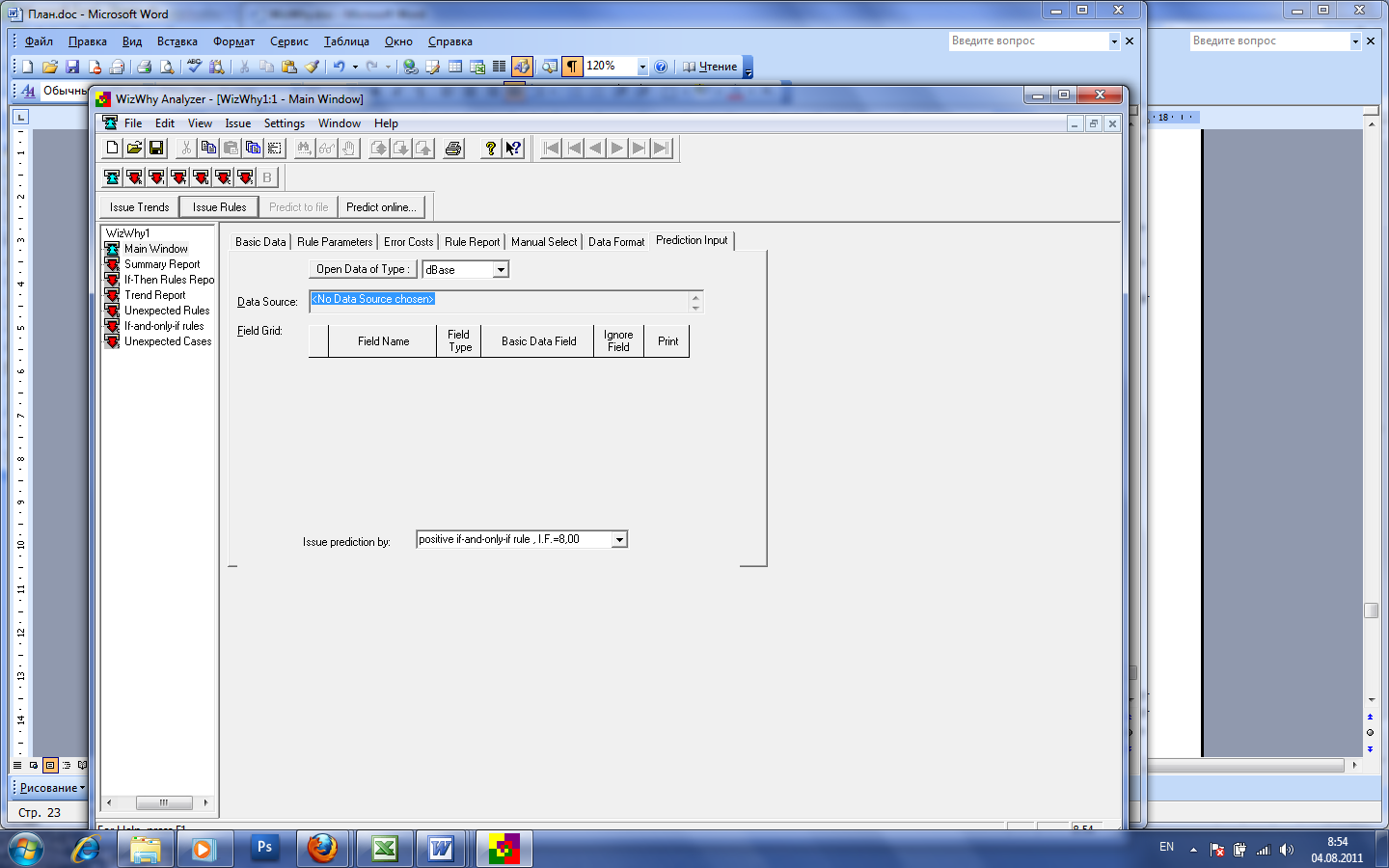
Task: Open Firefox from the taskbar
Action: (x=322, y=849)
